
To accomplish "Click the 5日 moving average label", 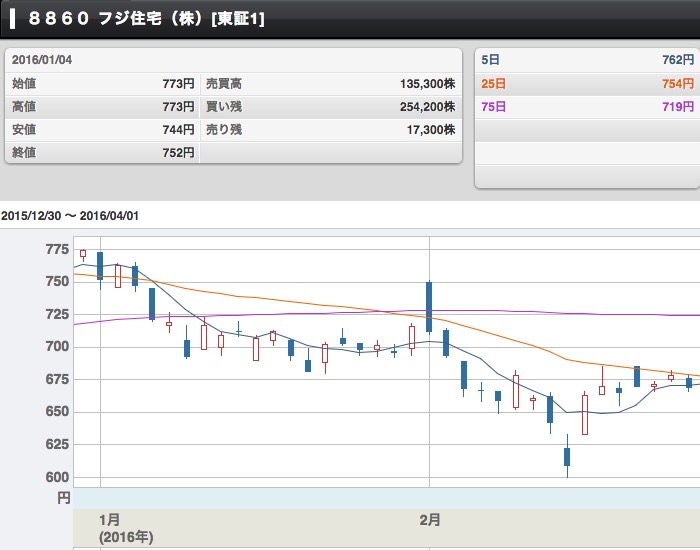I will [491, 60].
